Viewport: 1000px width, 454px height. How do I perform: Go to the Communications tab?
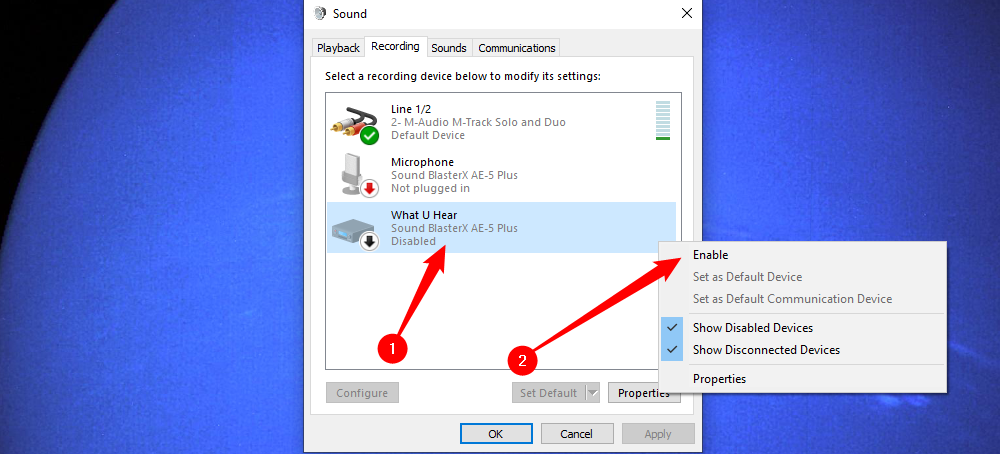pos(516,48)
